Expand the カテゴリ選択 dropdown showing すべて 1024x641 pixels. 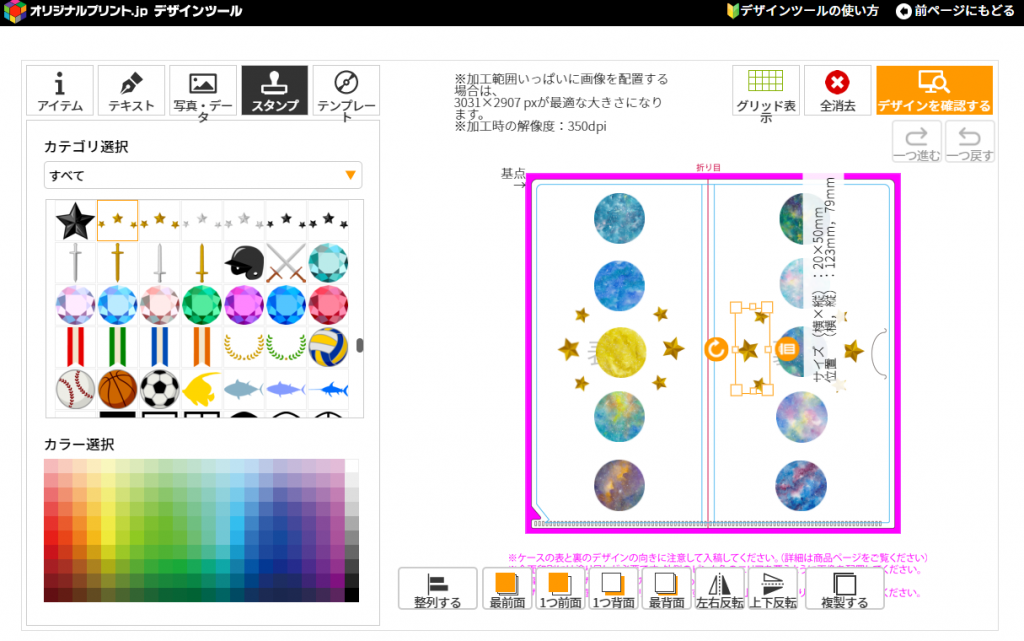coord(203,175)
